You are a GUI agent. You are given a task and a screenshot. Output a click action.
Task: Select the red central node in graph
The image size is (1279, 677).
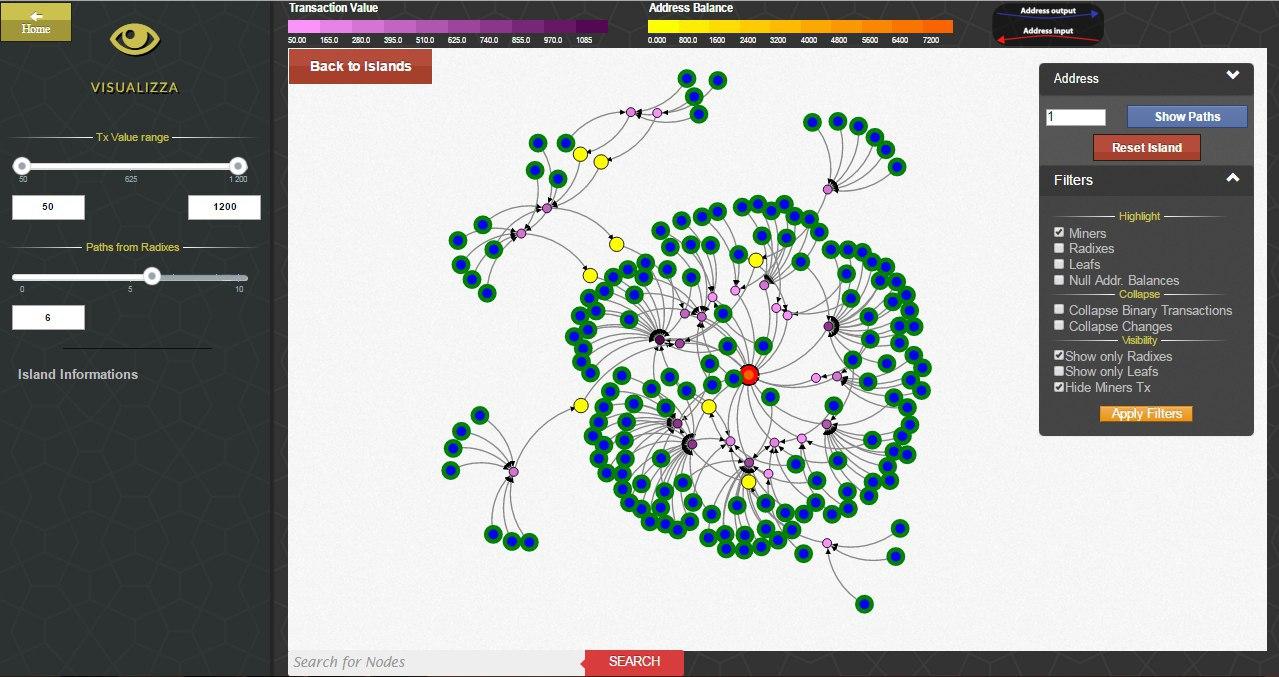point(749,375)
